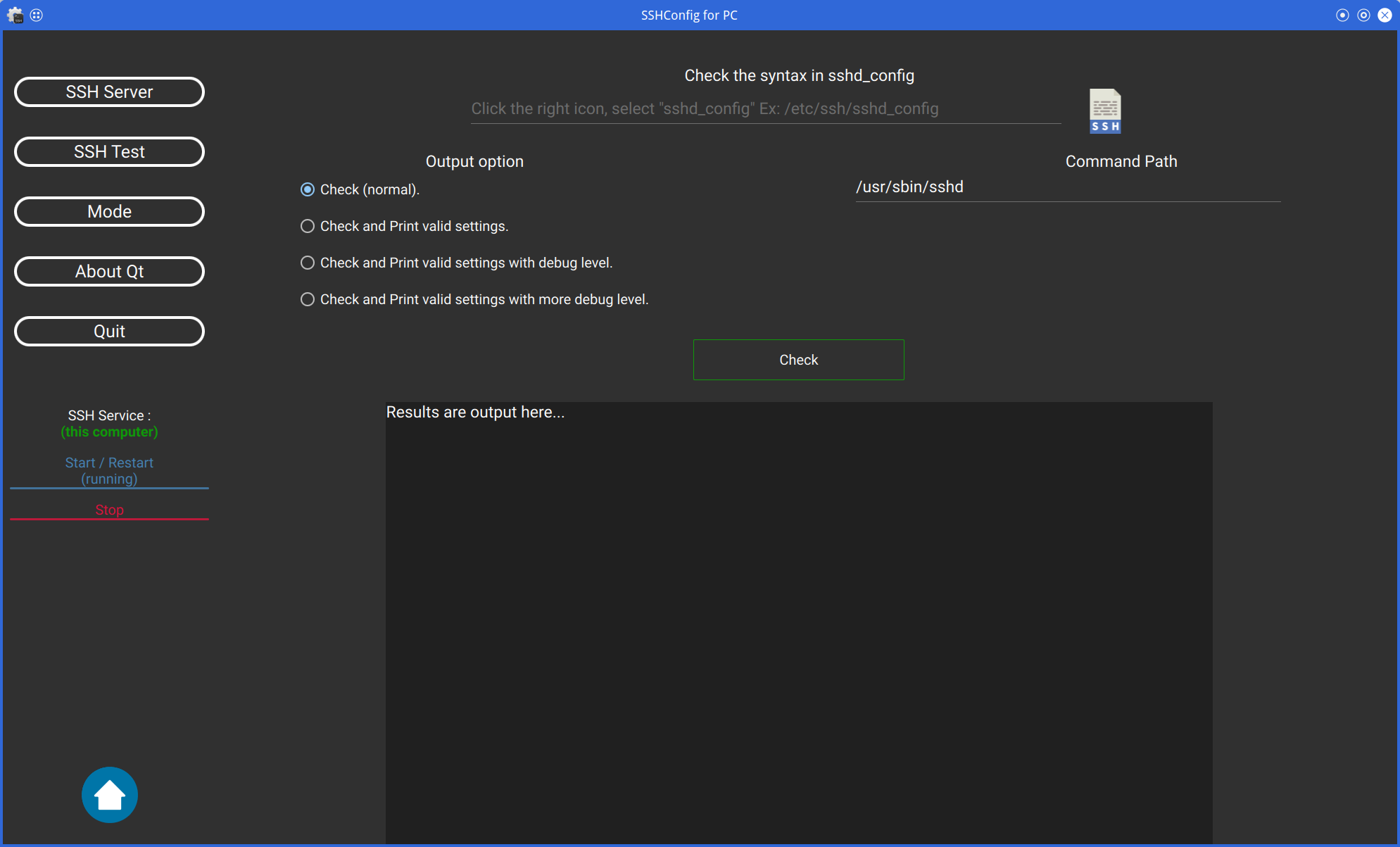Click the title bar pin icon

(37, 15)
